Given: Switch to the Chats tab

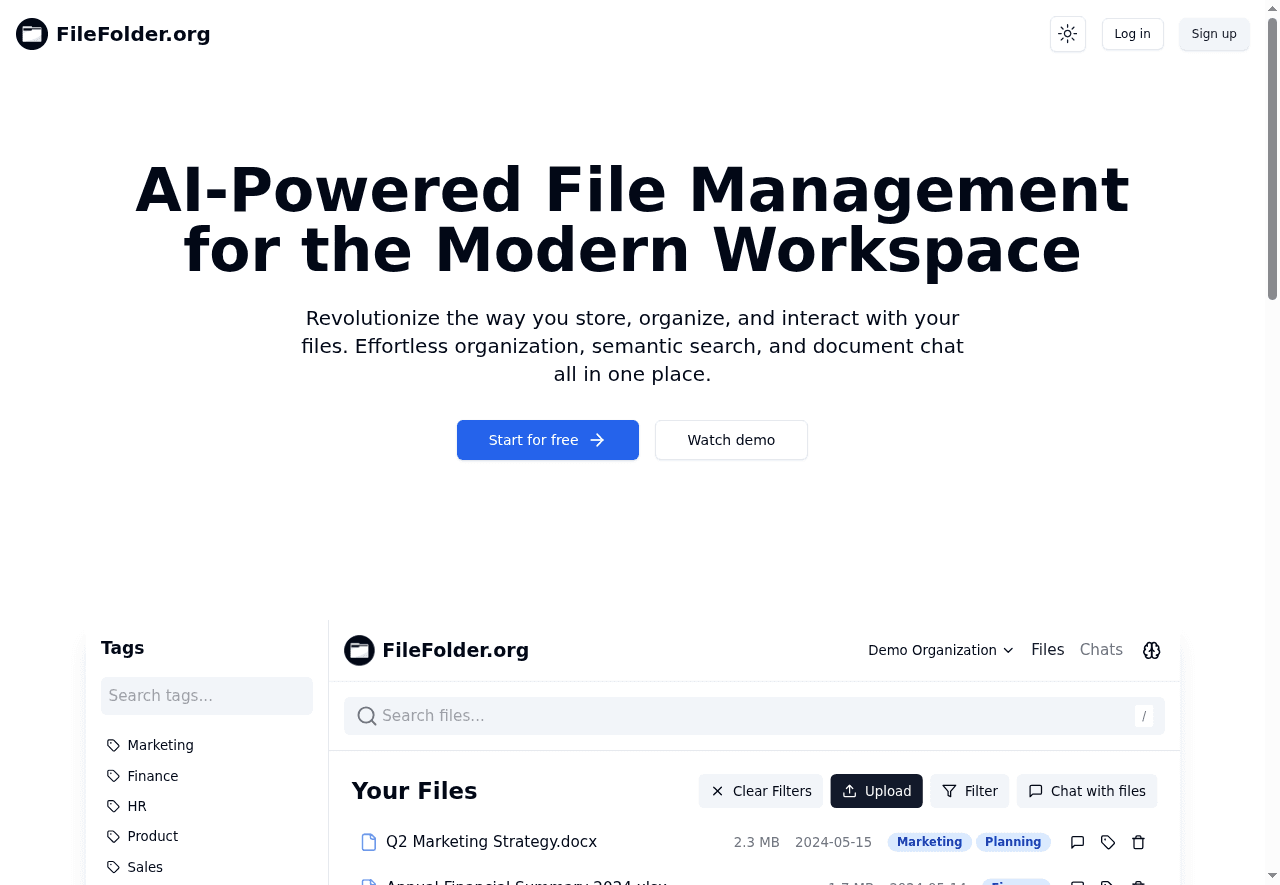Looking at the screenshot, I should [x=1101, y=650].
